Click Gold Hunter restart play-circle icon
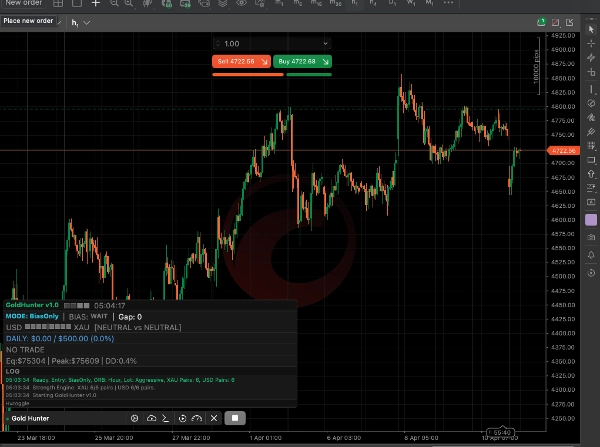 [182, 418]
